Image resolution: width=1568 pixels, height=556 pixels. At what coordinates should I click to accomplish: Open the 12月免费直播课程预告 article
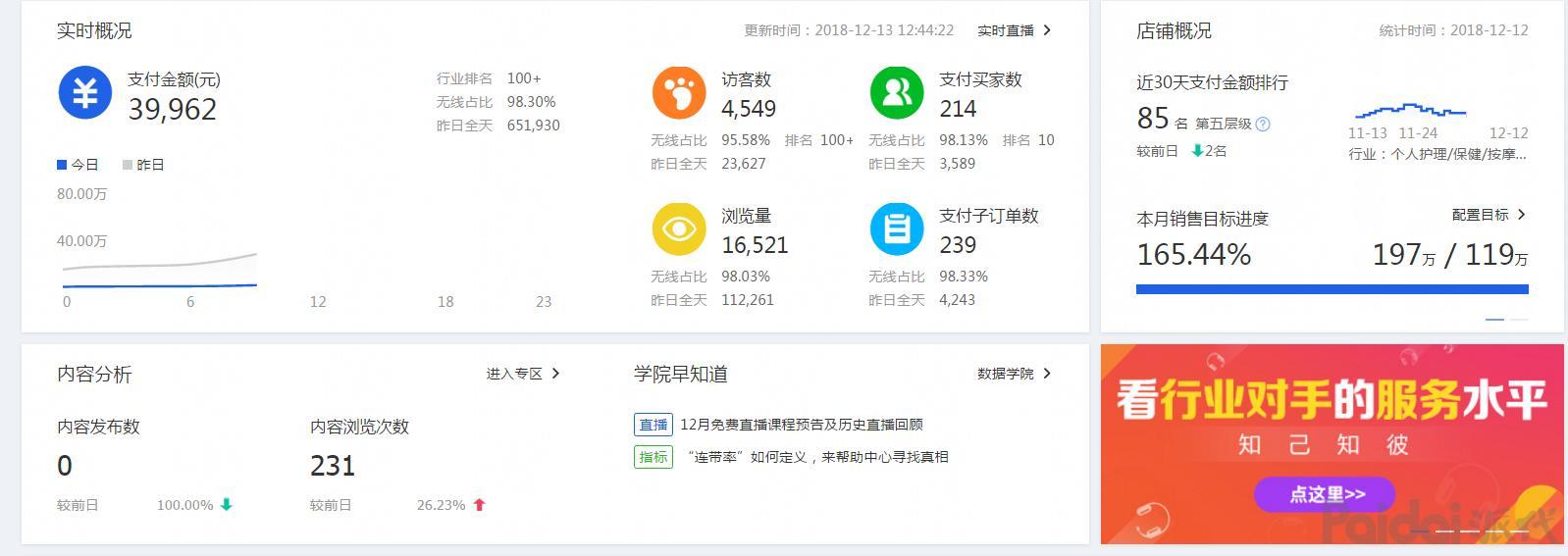pos(802,425)
